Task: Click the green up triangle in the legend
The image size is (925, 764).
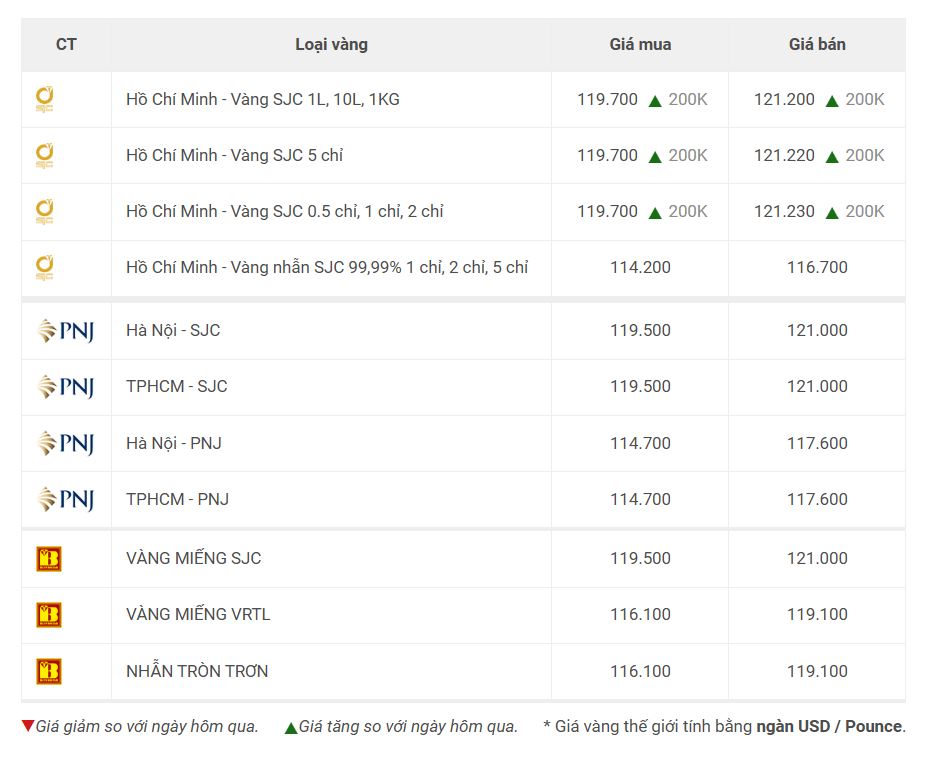Action: (x=291, y=728)
